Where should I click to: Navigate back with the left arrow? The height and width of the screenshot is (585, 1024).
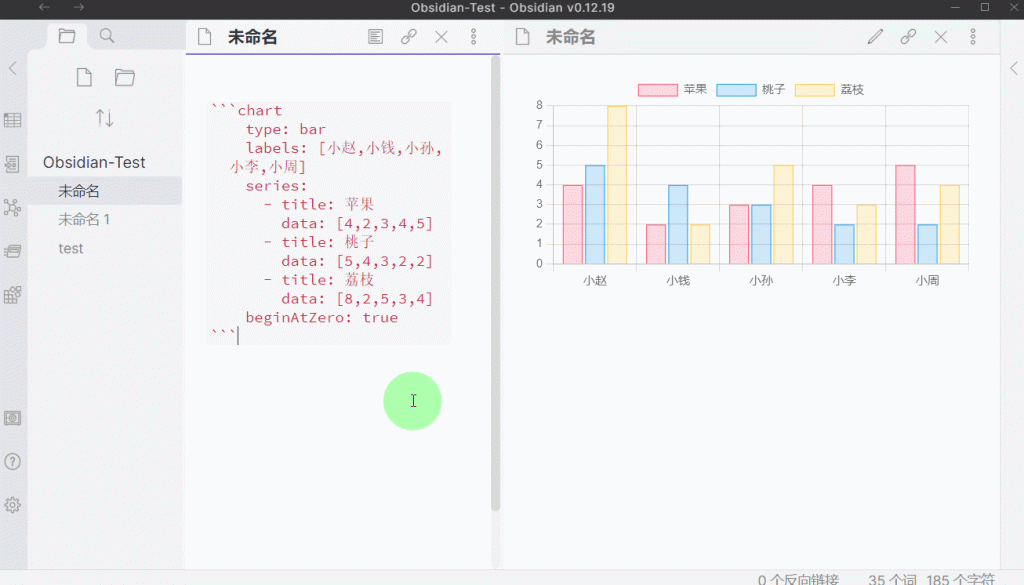click(x=44, y=7)
